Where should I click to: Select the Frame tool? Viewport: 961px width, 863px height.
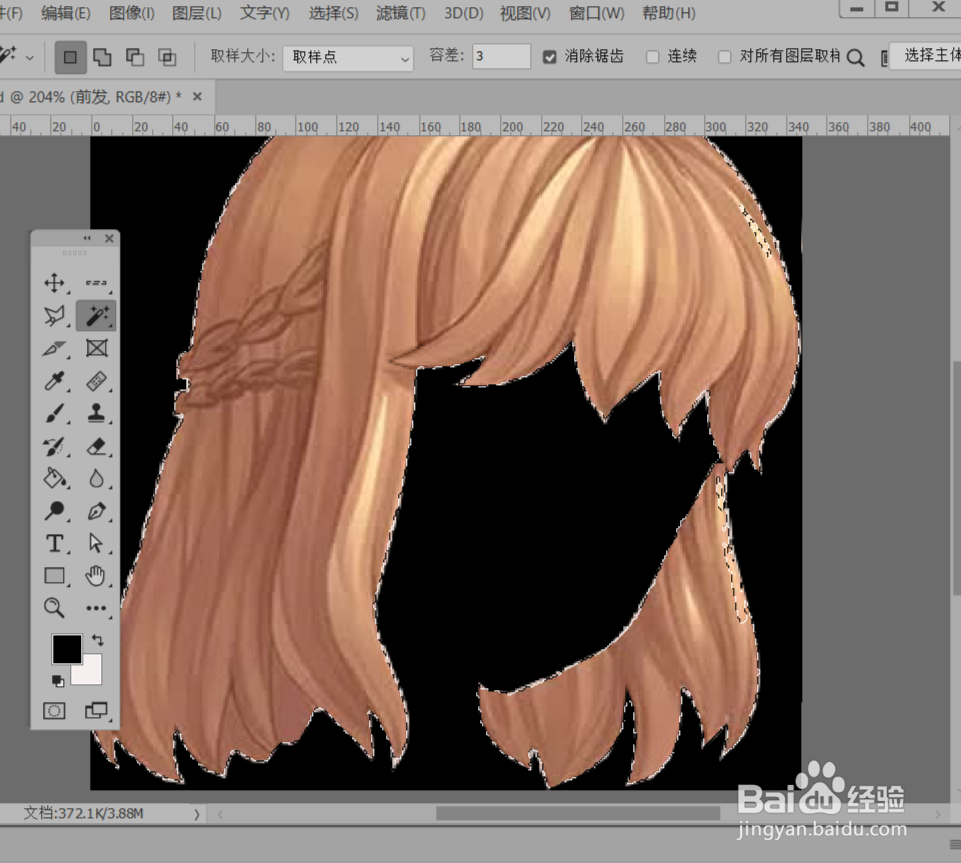pyautogui.click(x=96, y=348)
